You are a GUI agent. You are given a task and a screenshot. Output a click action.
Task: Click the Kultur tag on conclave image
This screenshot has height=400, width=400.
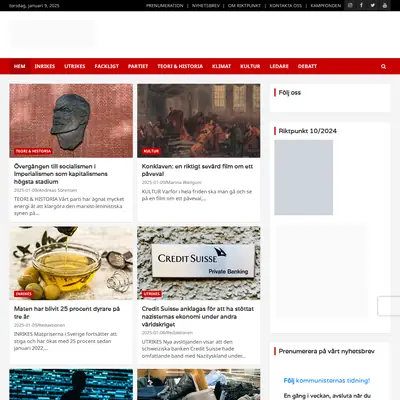pyautogui.click(x=151, y=151)
